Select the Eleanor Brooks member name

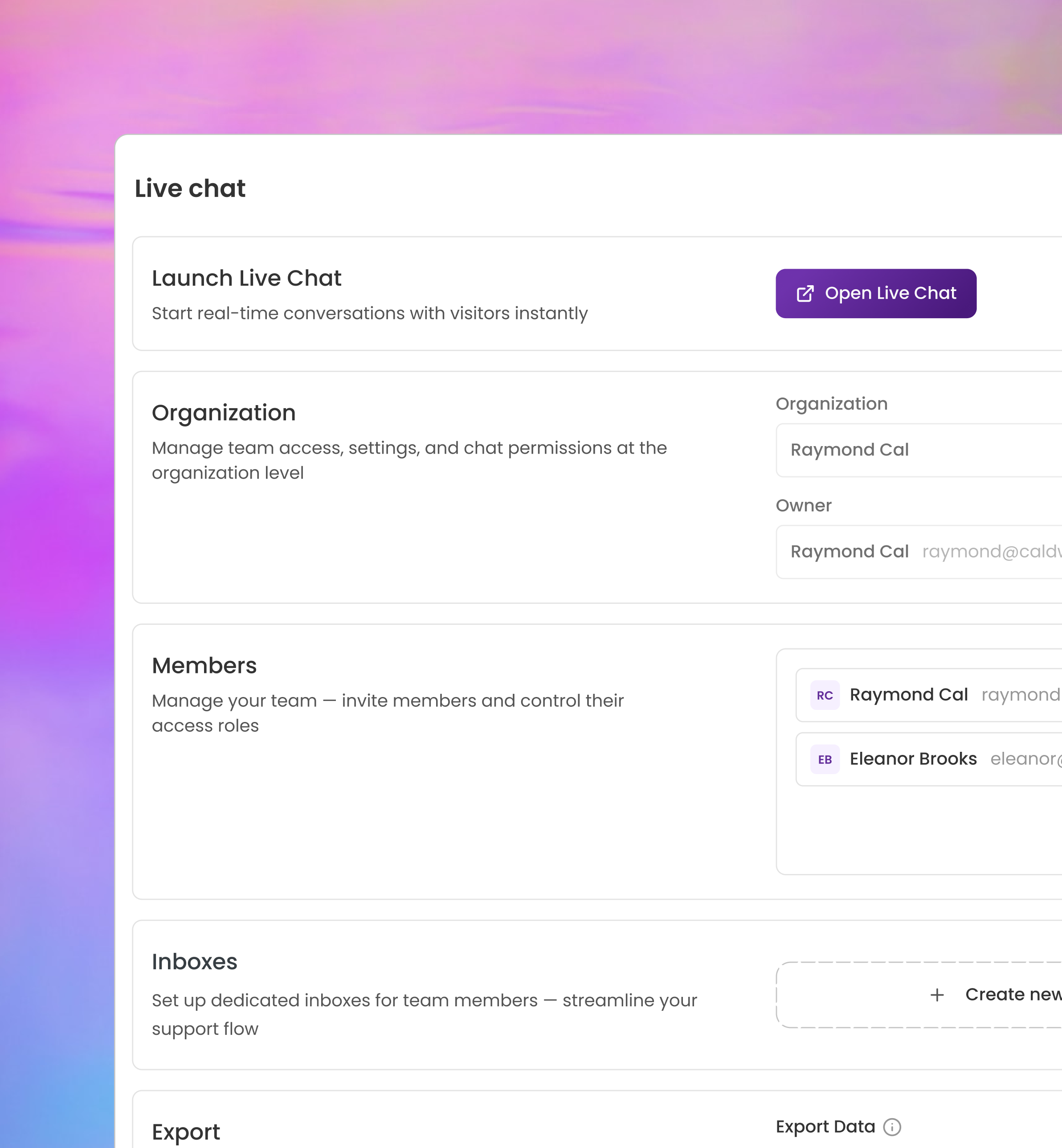(x=913, y=759)
